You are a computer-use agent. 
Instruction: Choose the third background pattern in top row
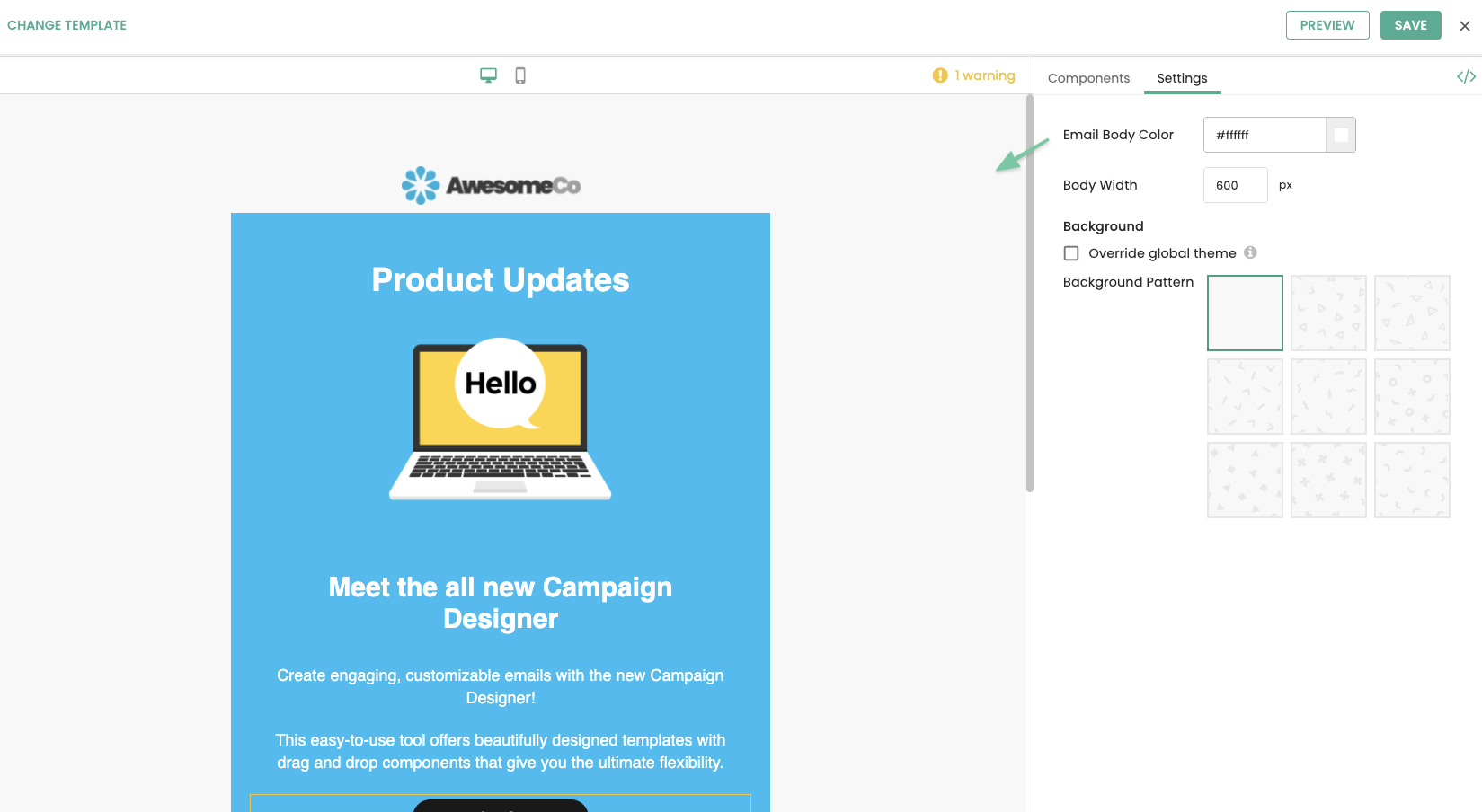[x=1412, y=313]
